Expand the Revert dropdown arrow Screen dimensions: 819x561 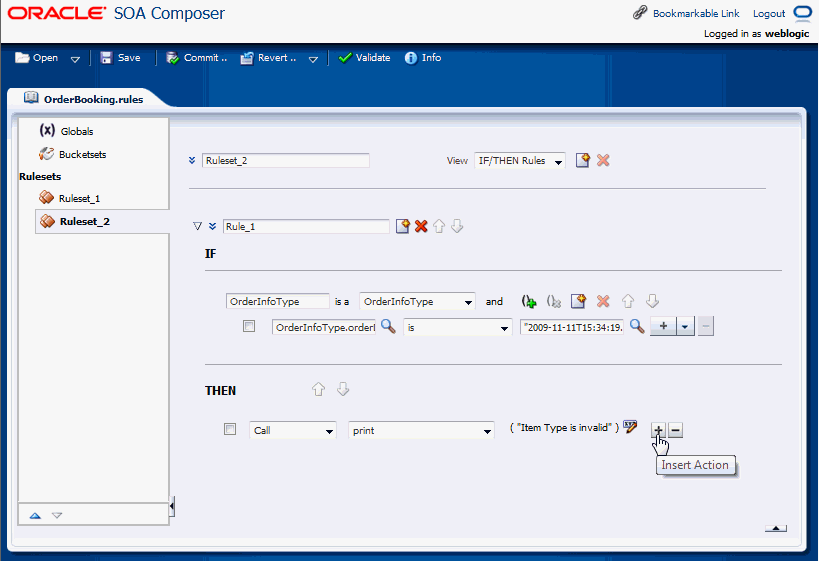click(x=313, y=59)
